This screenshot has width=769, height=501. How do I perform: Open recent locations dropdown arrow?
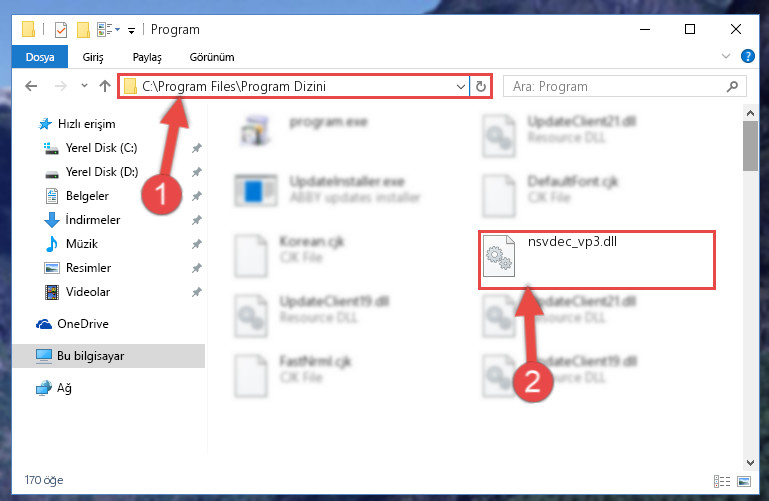(84, 86)
